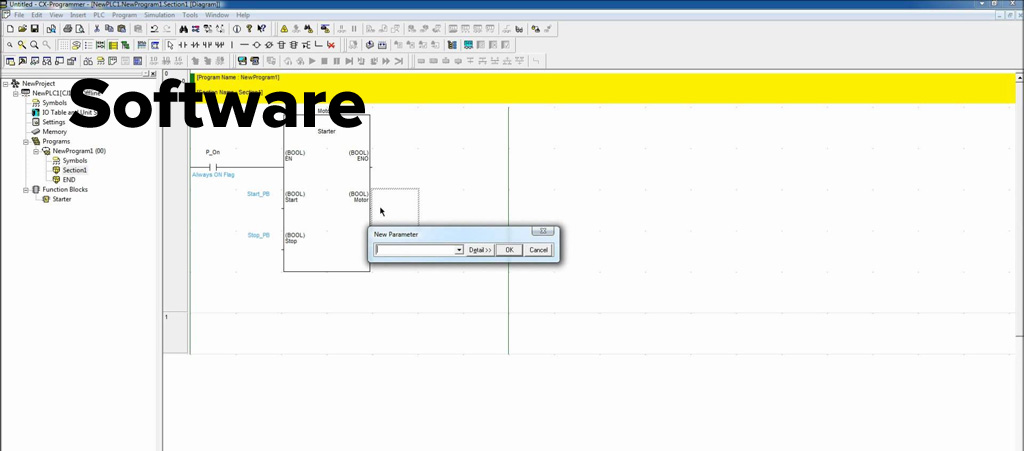
Task: Undo last action with Undo icon
Action: tap(154, 29)
